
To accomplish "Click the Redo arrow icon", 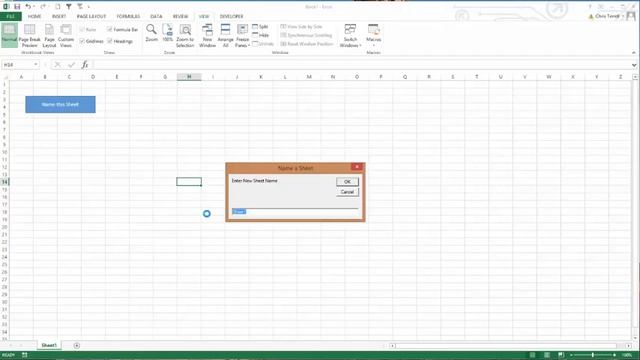I will (43, 7).
